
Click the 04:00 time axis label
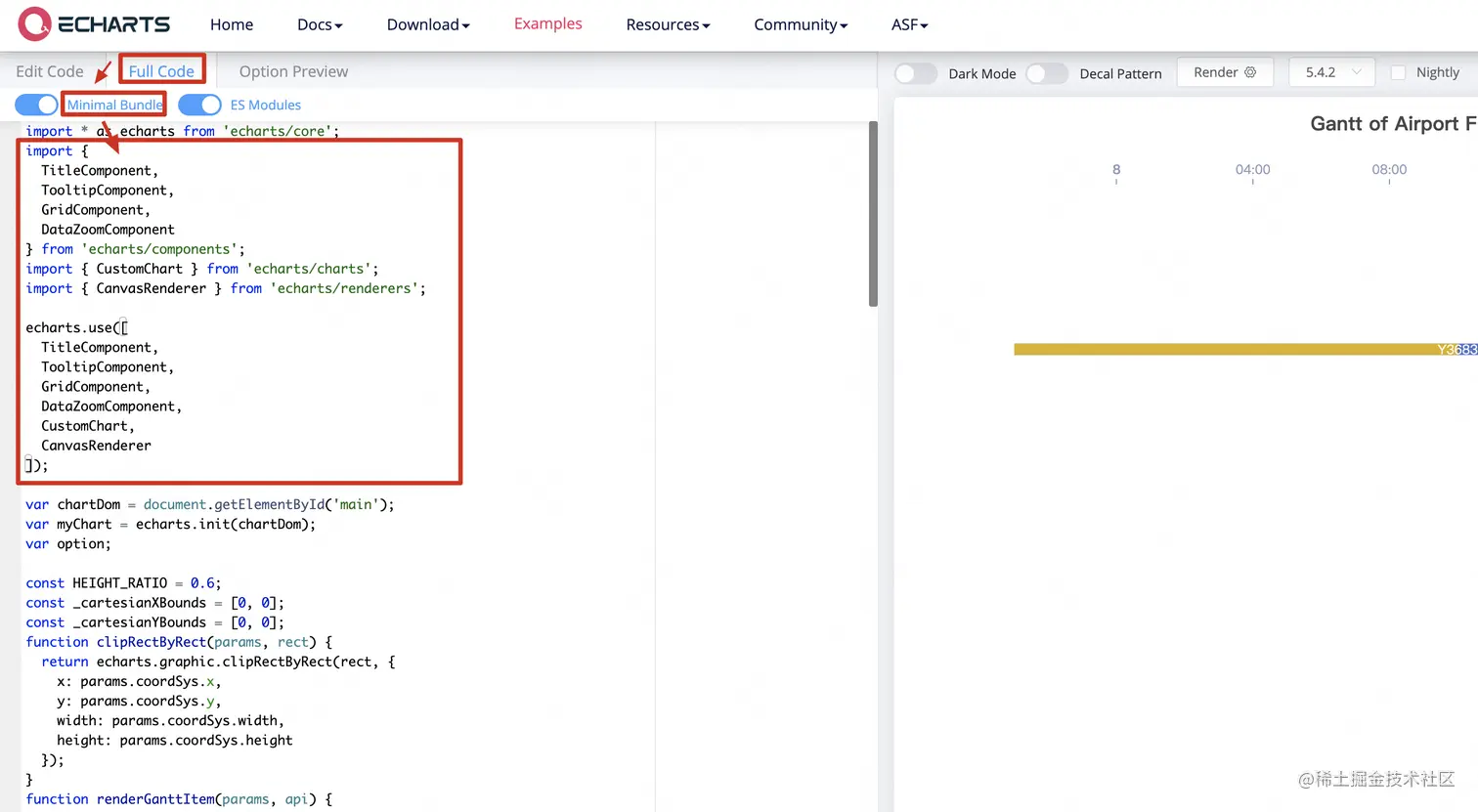1252,170
